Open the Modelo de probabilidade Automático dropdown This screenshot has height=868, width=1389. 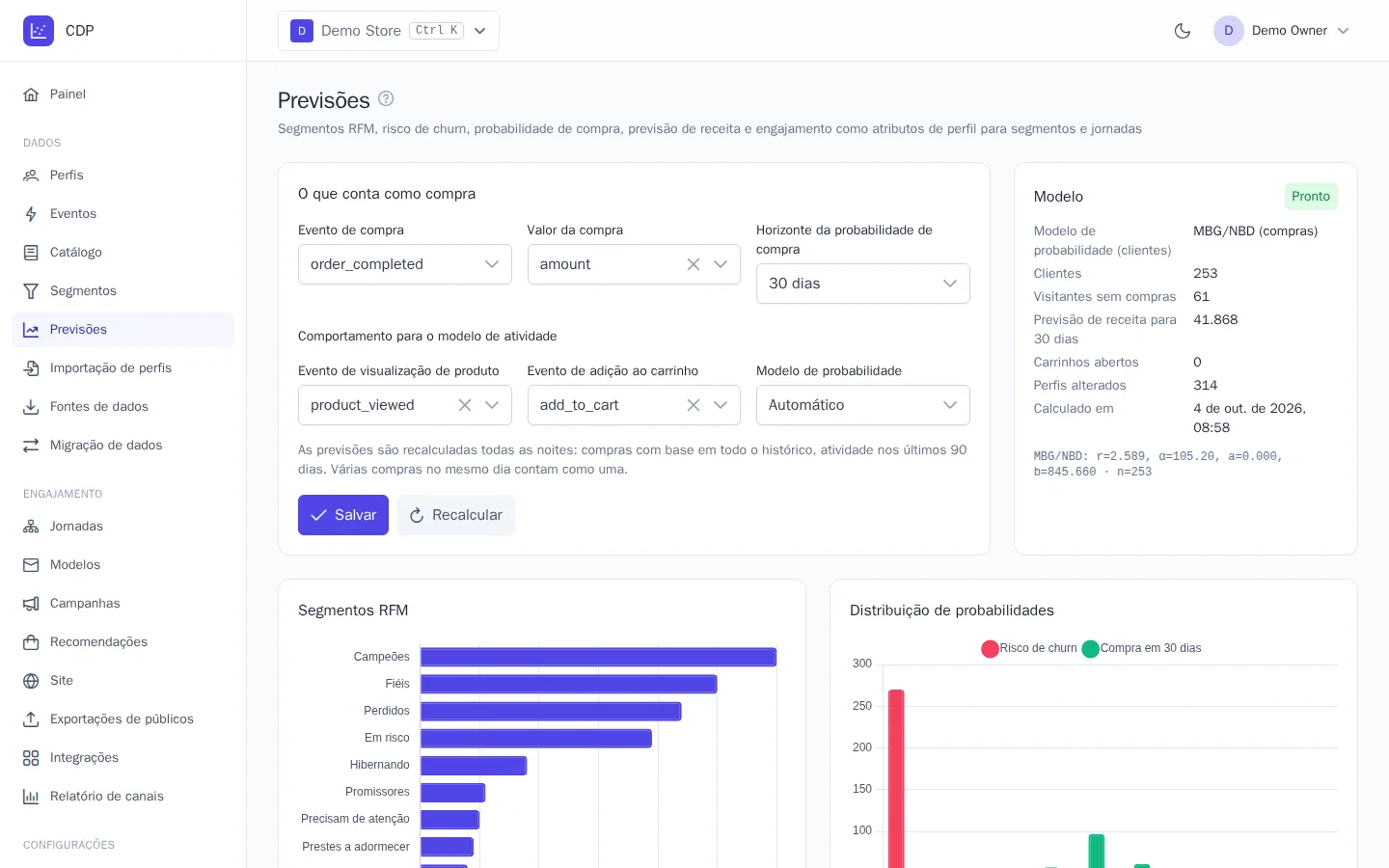point(863,405)
